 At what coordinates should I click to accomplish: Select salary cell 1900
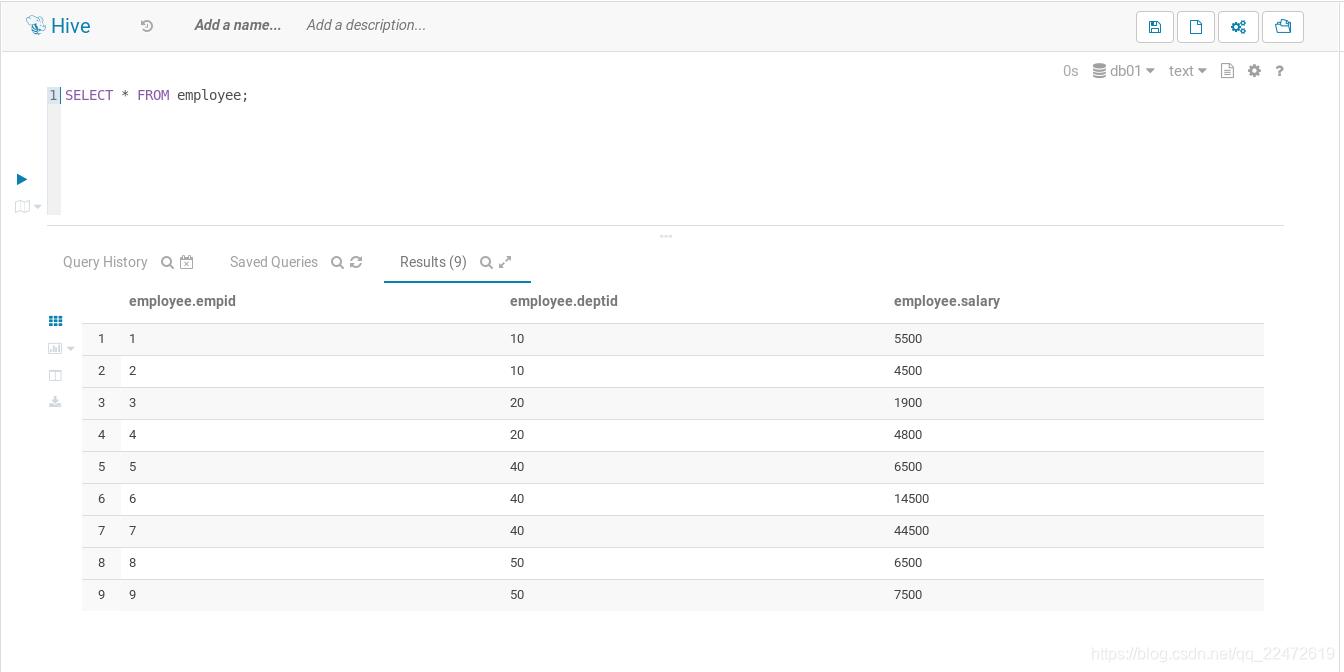click(x=908, y=403)
